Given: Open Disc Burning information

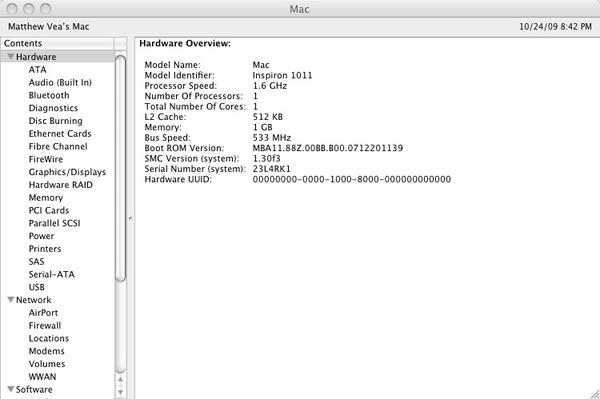Looking at the screenshot, I should (x=55, y=121).
